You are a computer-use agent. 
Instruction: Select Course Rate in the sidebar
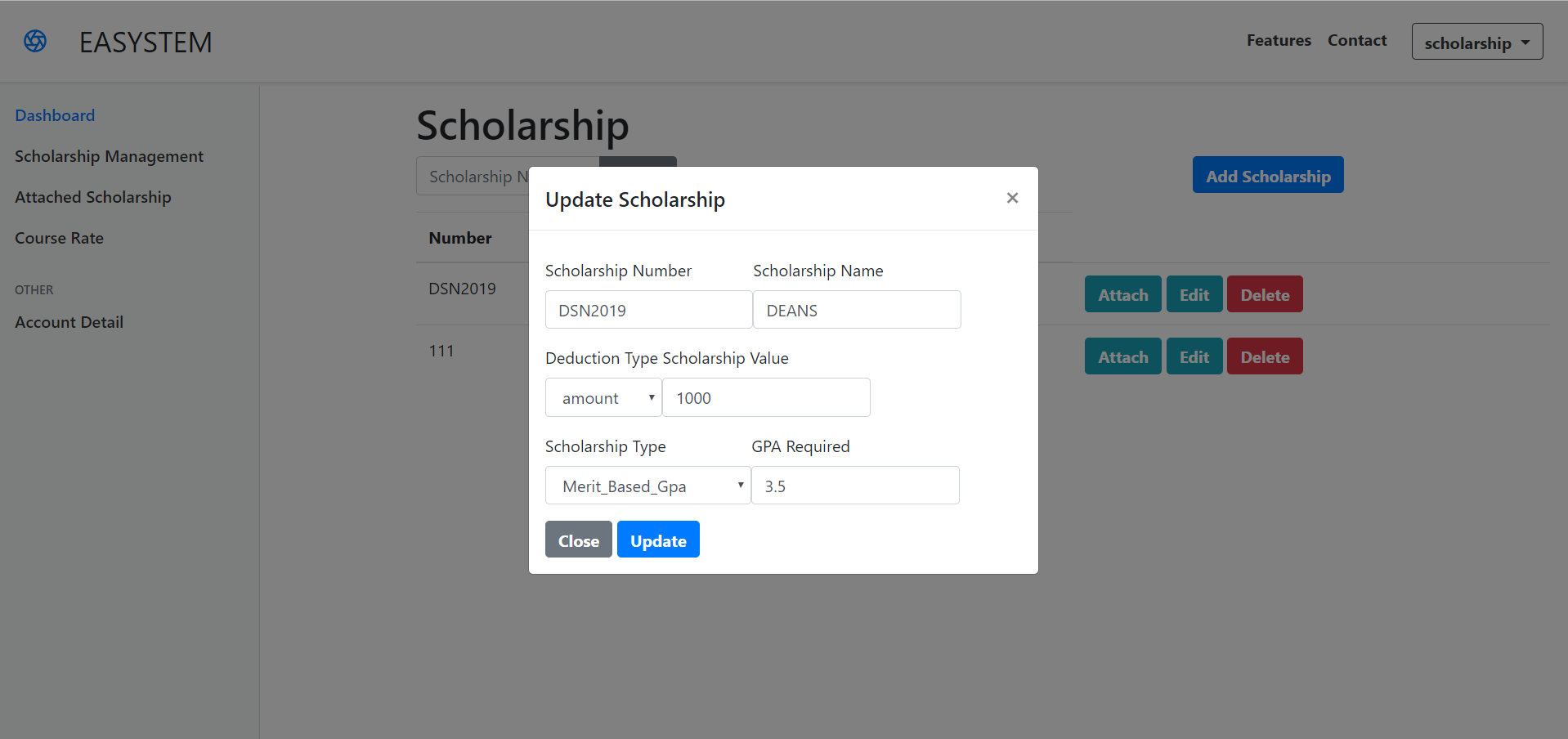[x=59, y=238]
